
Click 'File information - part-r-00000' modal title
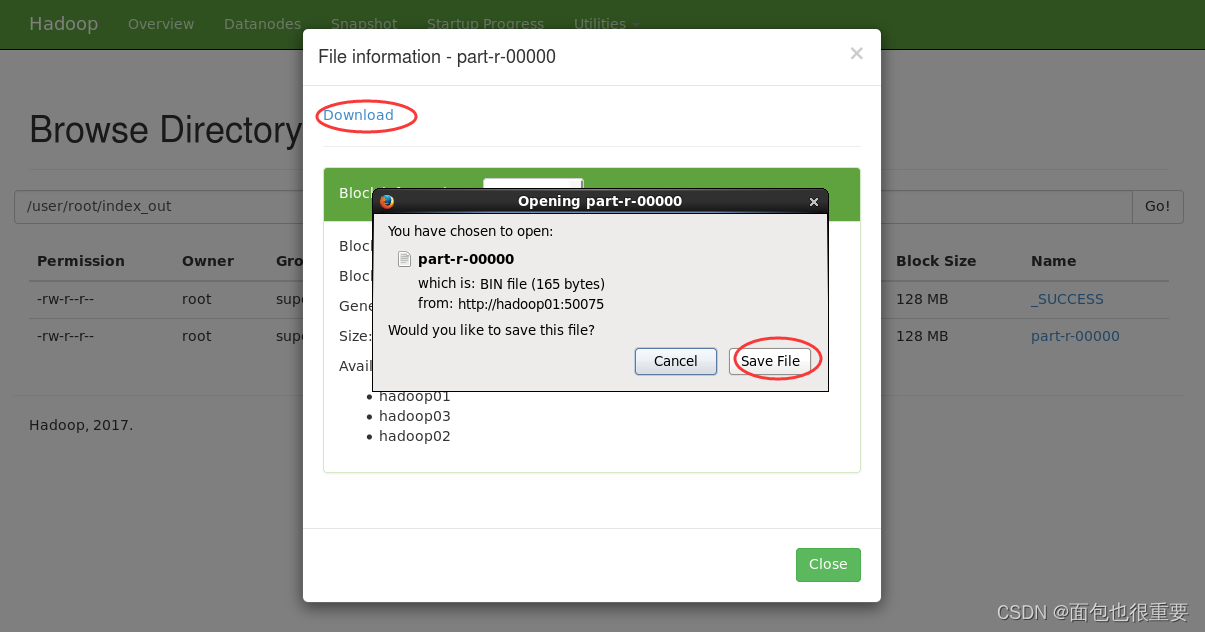[437, 57]
